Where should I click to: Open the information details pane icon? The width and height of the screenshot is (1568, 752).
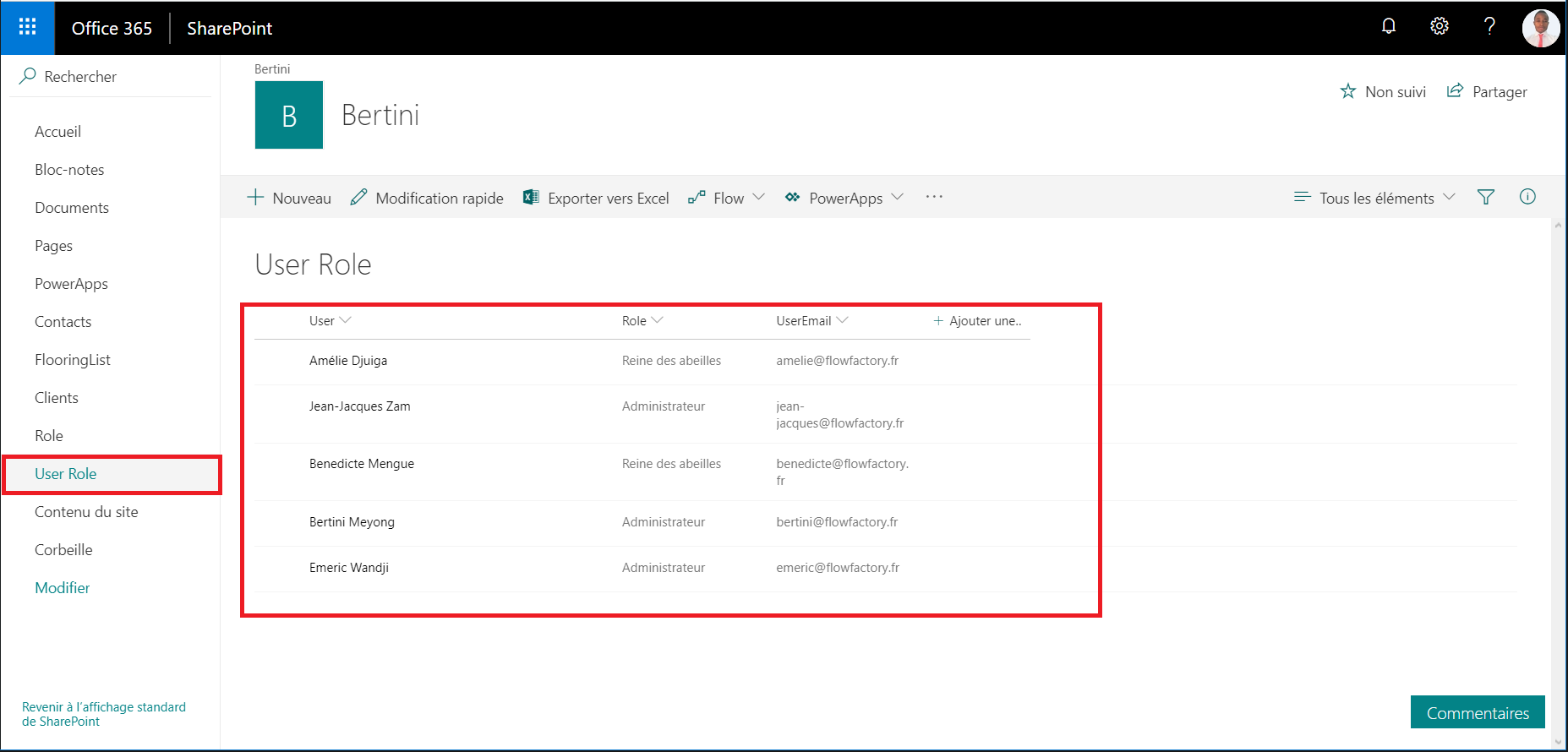coord(1527,197)
